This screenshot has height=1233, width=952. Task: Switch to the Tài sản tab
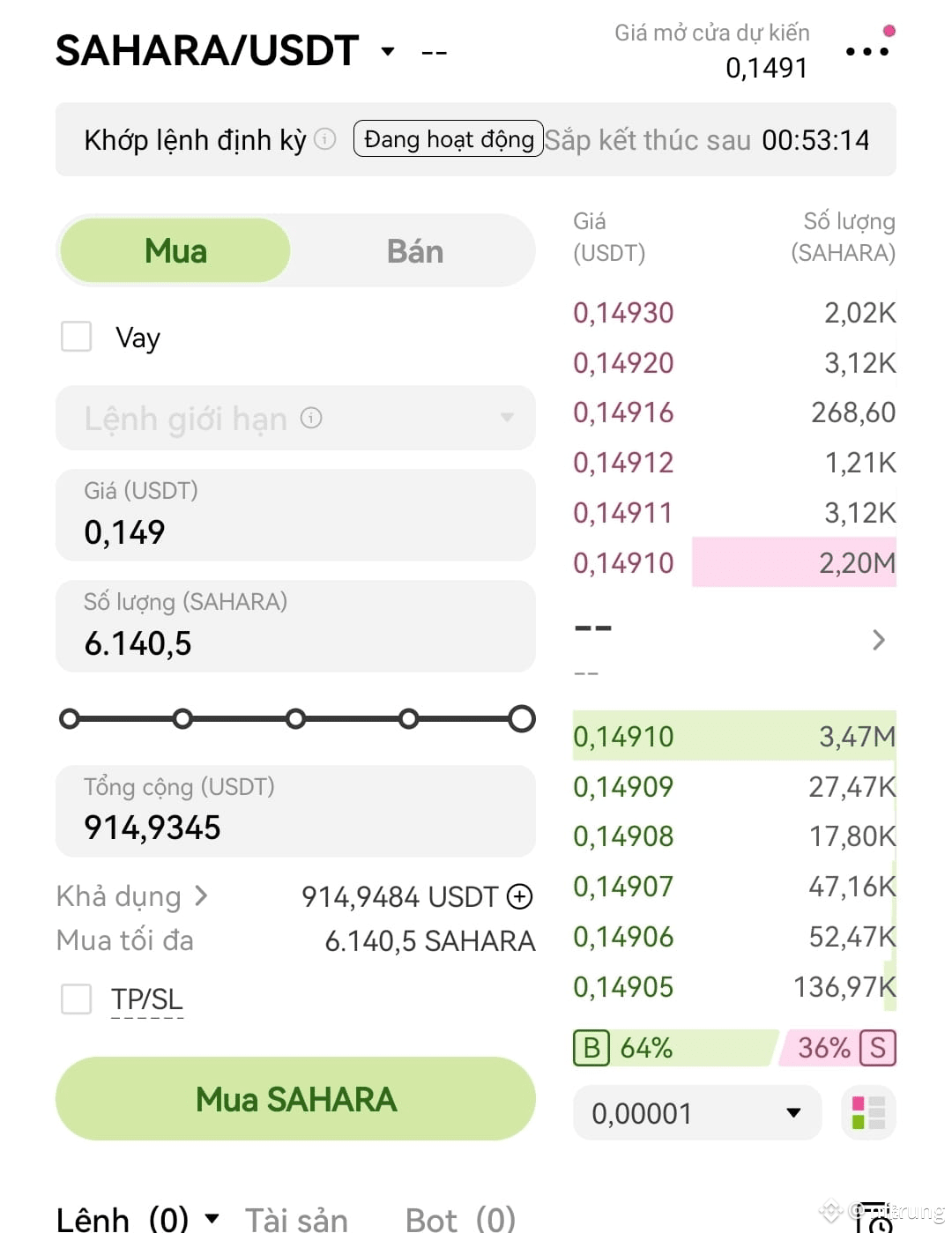[296, 1219]
